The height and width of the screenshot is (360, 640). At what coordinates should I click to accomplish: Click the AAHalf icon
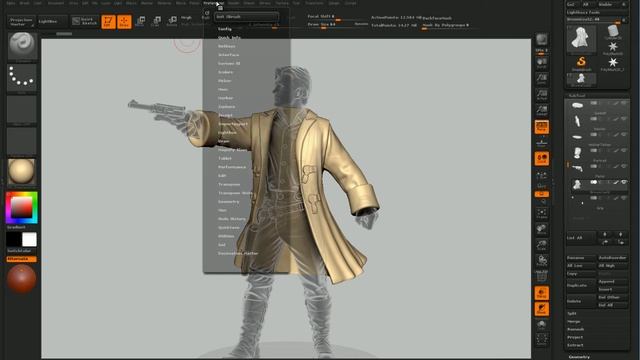pyautogui.click(x=542, y=111)
